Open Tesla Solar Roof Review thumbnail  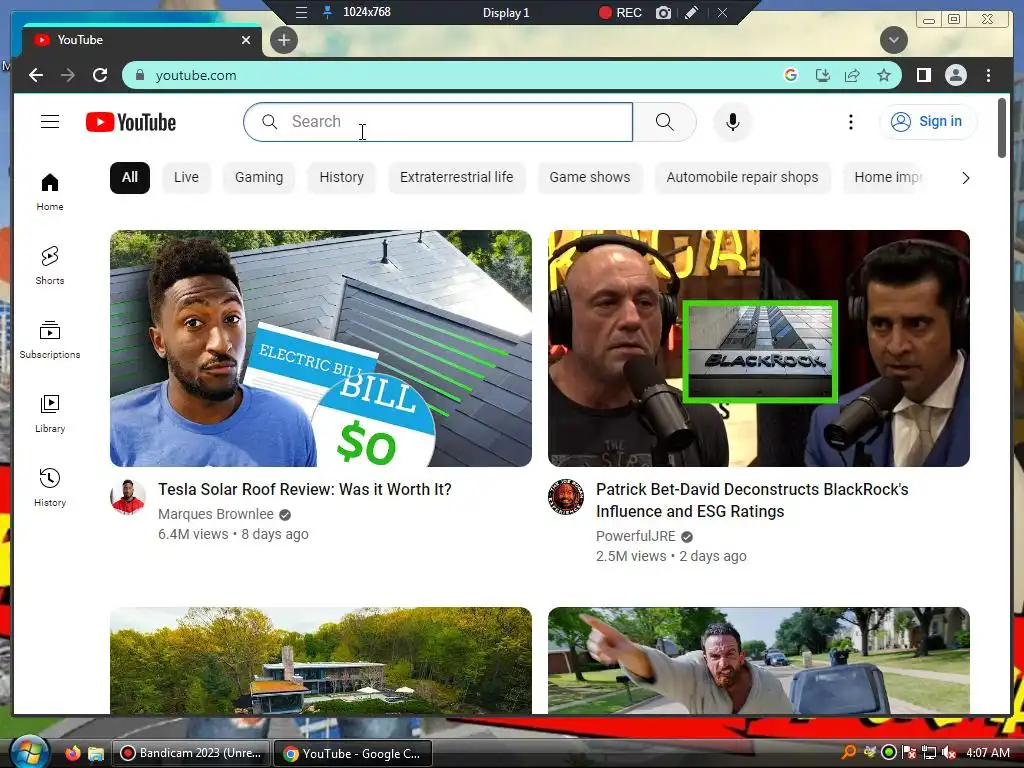(321, 348)
